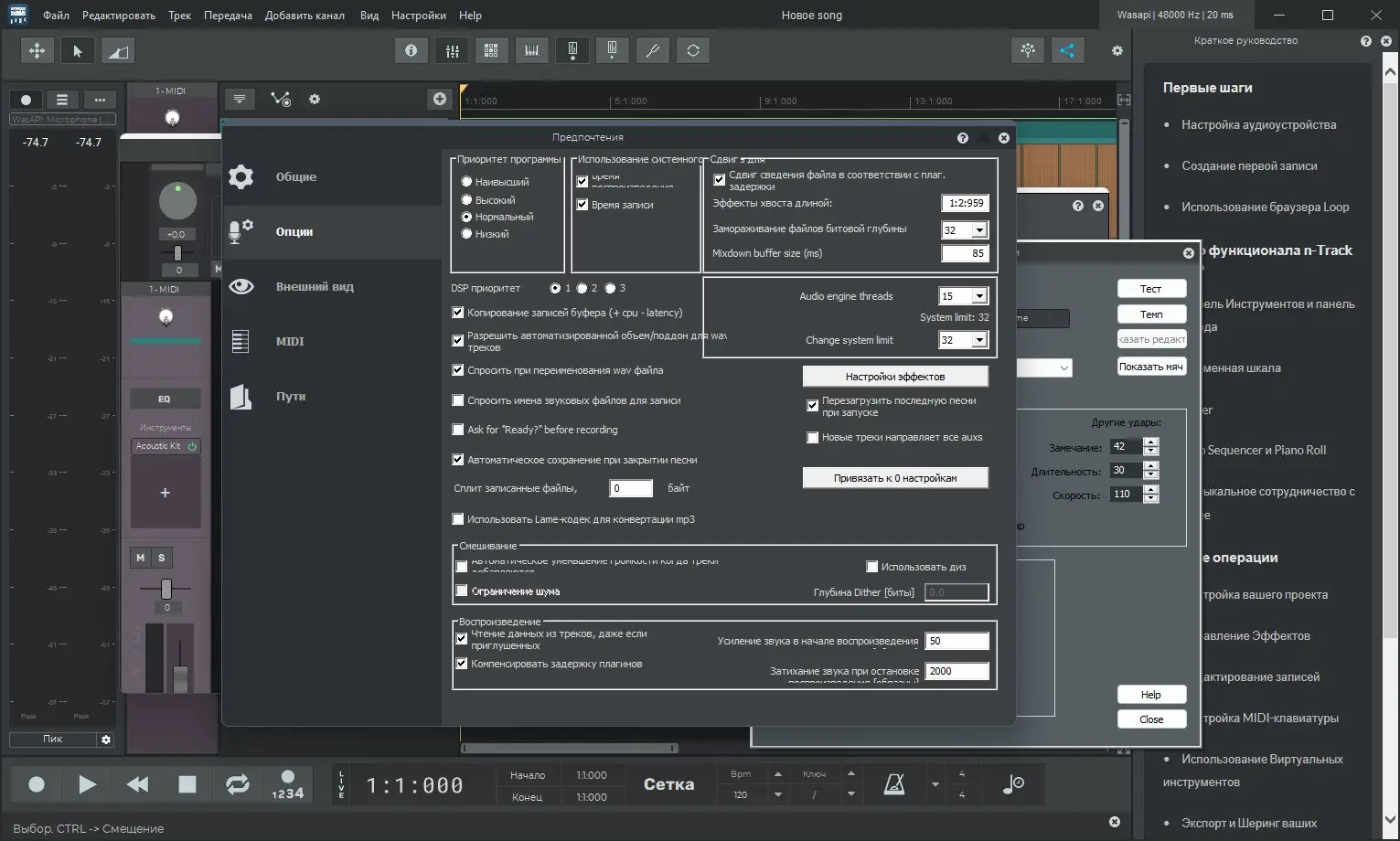Click the mixer icon in top toolbar
This screenshot has width=1400, height=841.
452,51
